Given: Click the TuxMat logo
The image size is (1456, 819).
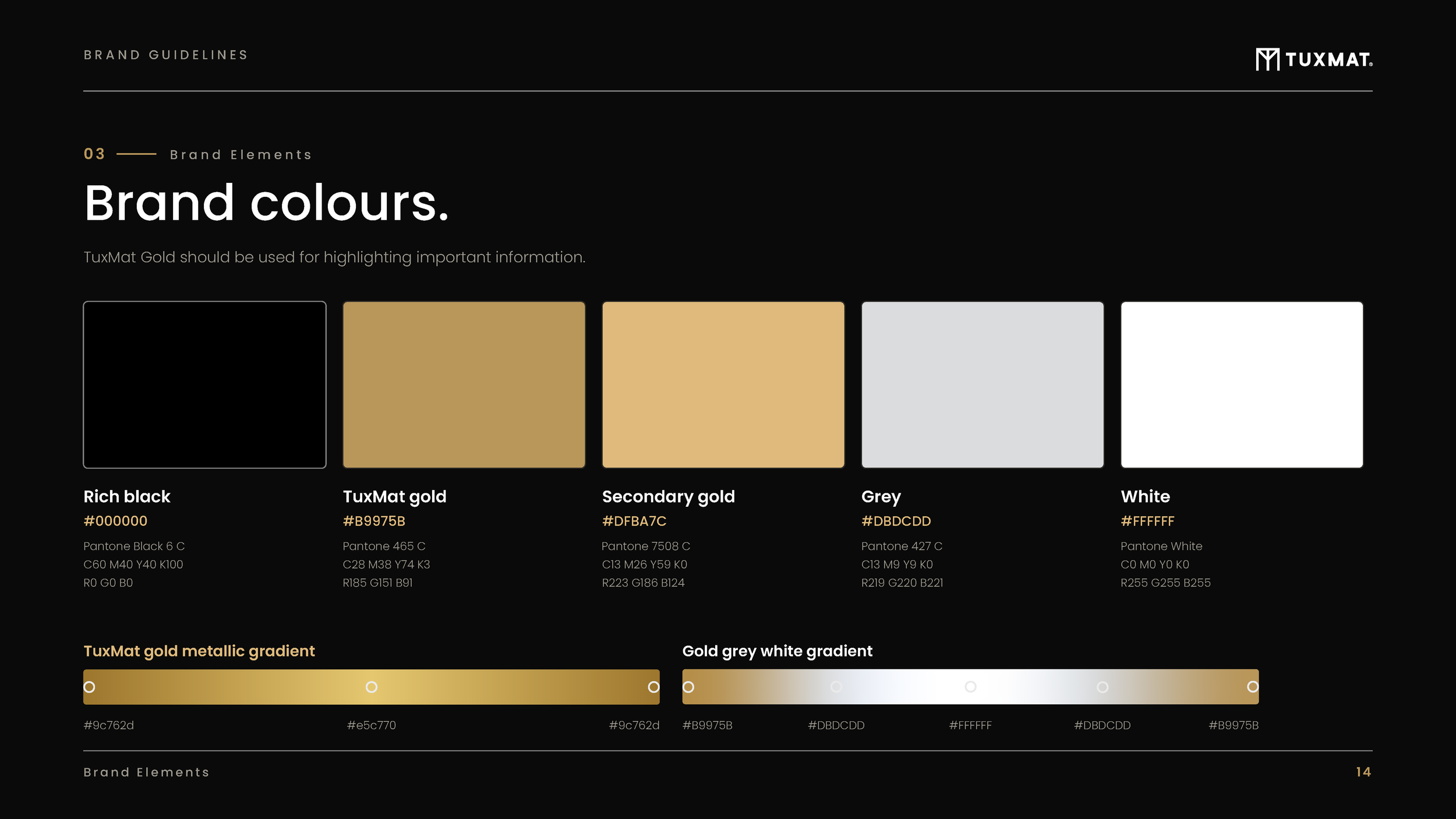Looking at the screenshot, I should tap(1314, 59).
